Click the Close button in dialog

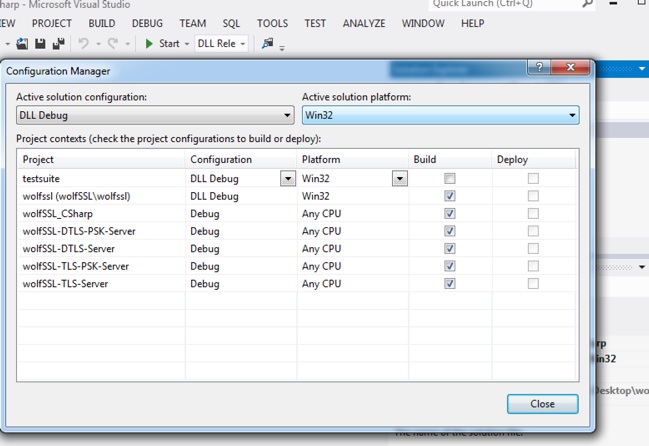pyautogui.click(x=543, y=404)
